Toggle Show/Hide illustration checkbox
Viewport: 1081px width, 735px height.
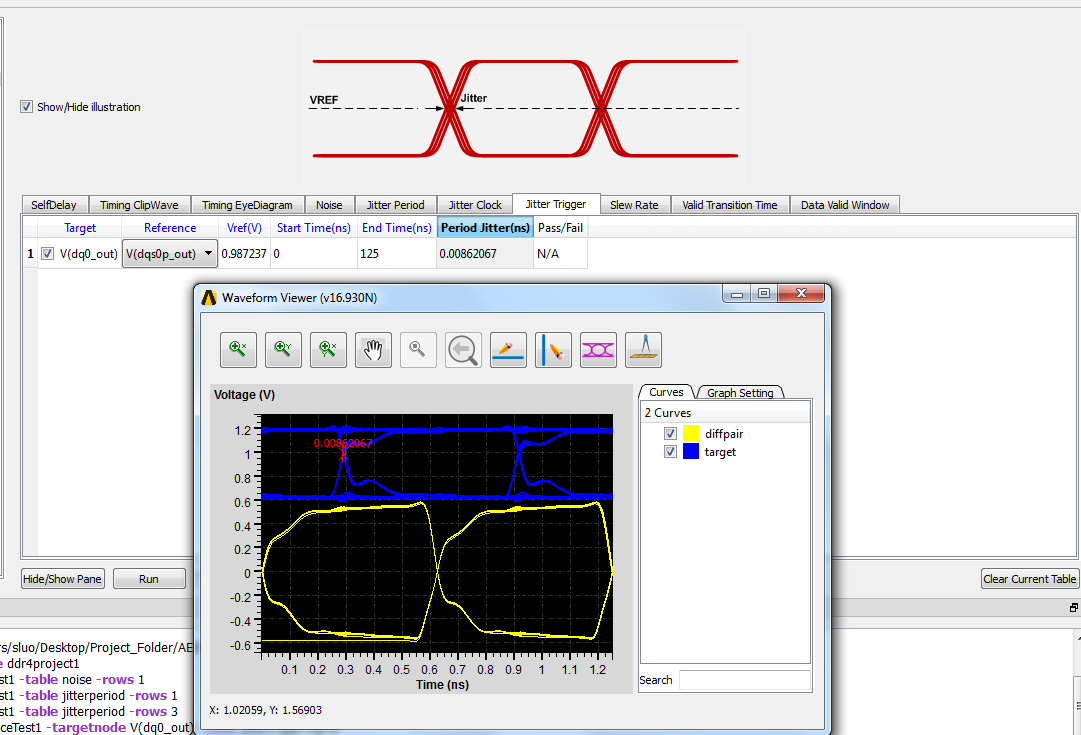pos(26,107)
